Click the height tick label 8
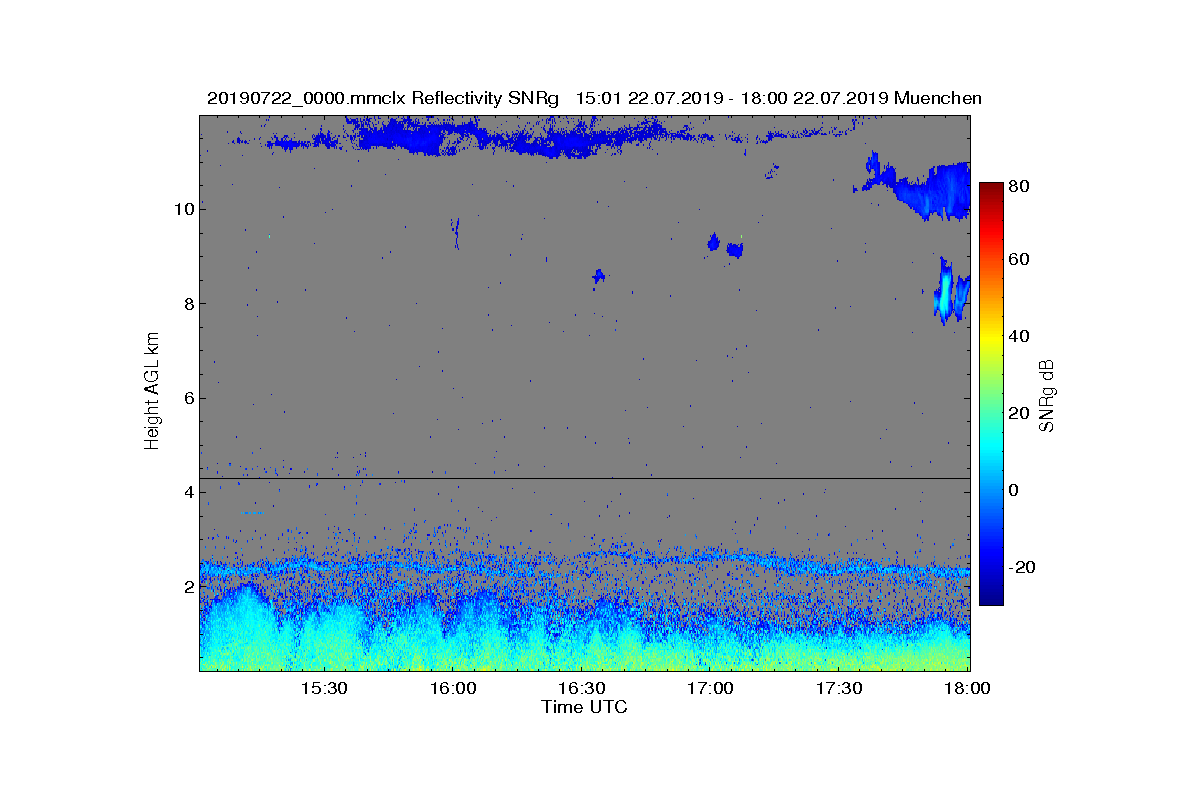 pos(187,304)
